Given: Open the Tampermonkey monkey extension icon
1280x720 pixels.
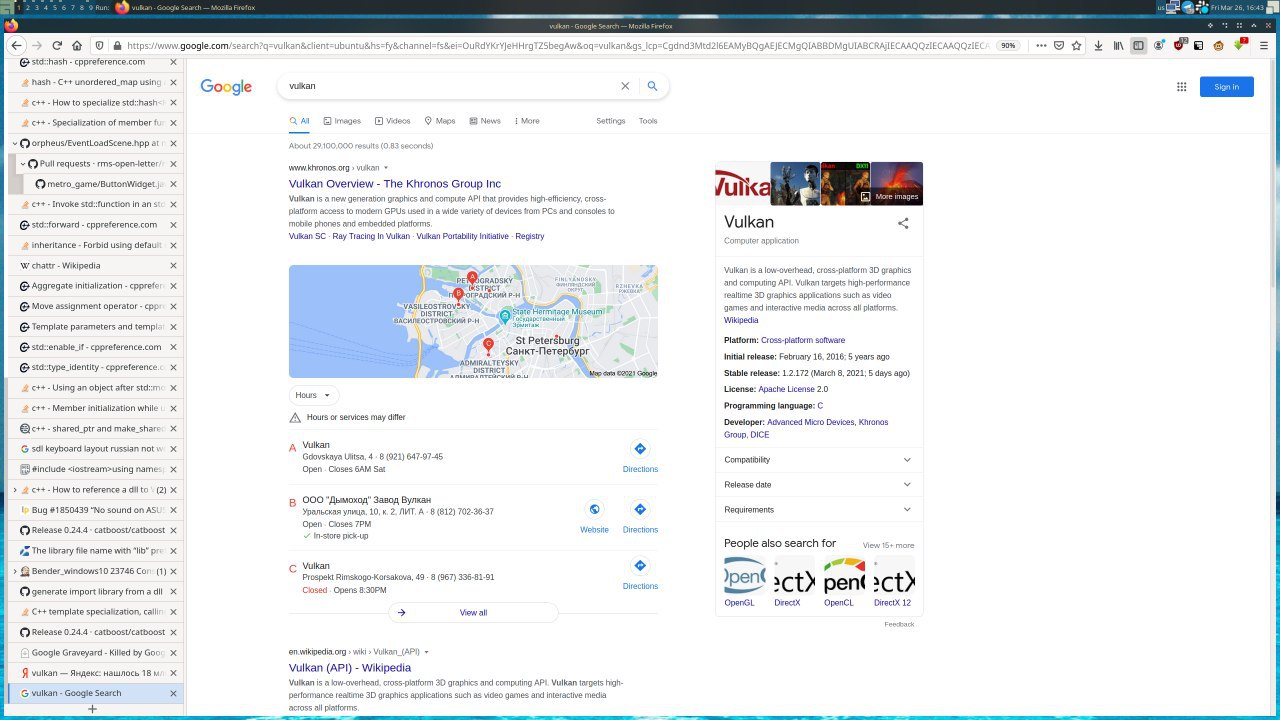Looking at the screenshot, I should (x=1219, y=45).
